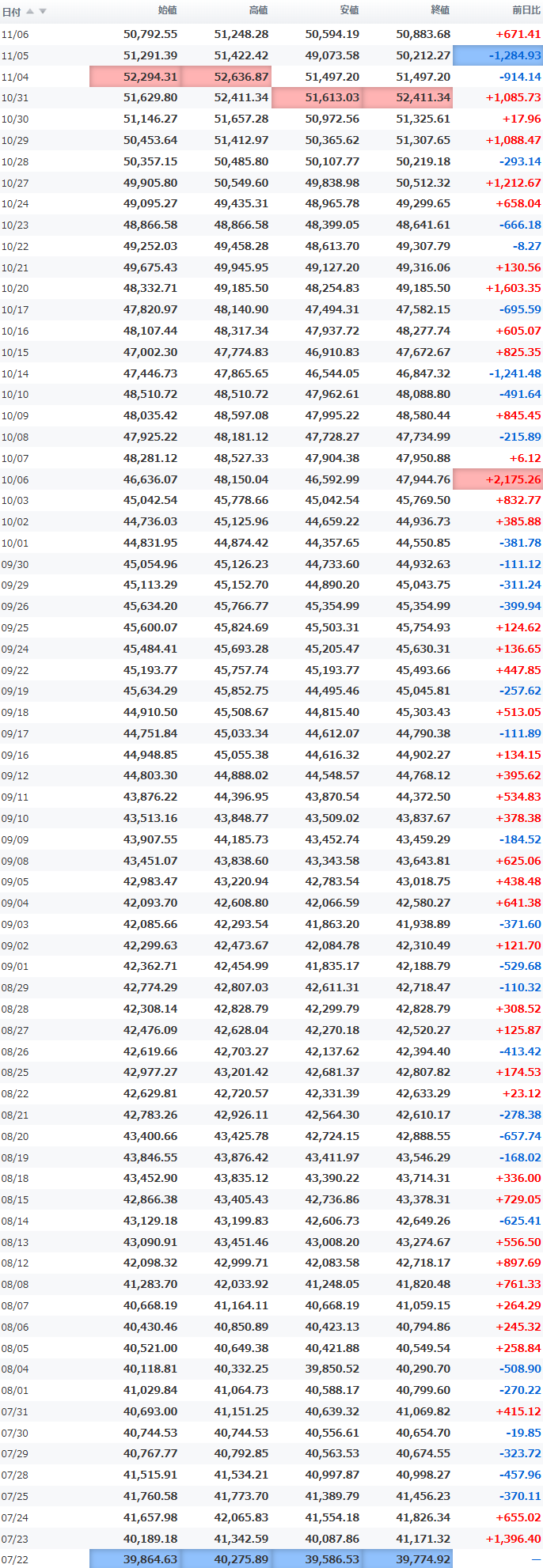Select the 10/27 change value +1,212.67
The width and height of the screenshot is (543, 1568).
coord(513,183)
